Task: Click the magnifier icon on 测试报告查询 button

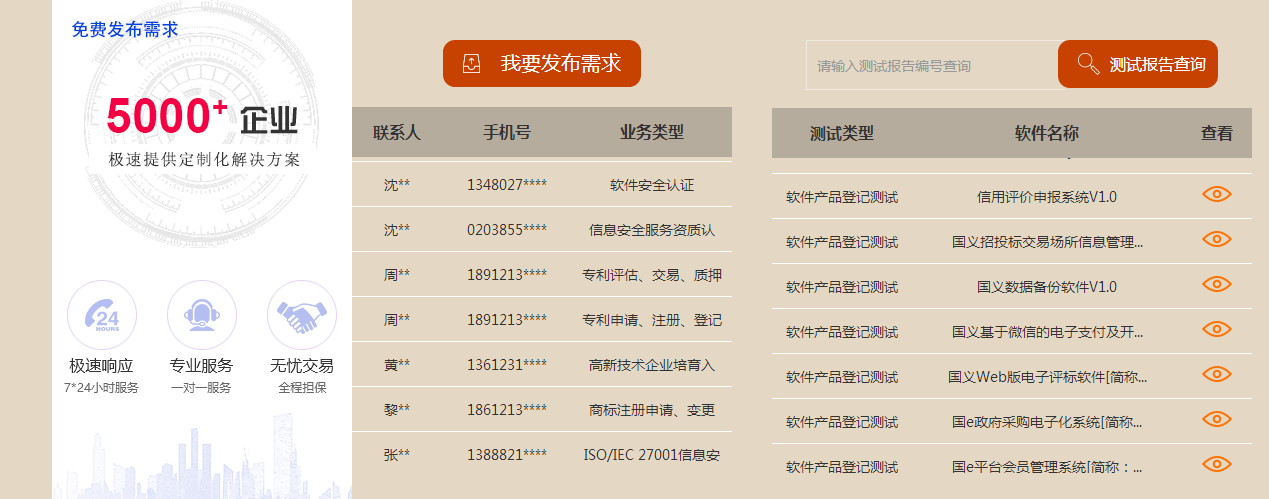Action: tap(1088, 64)
